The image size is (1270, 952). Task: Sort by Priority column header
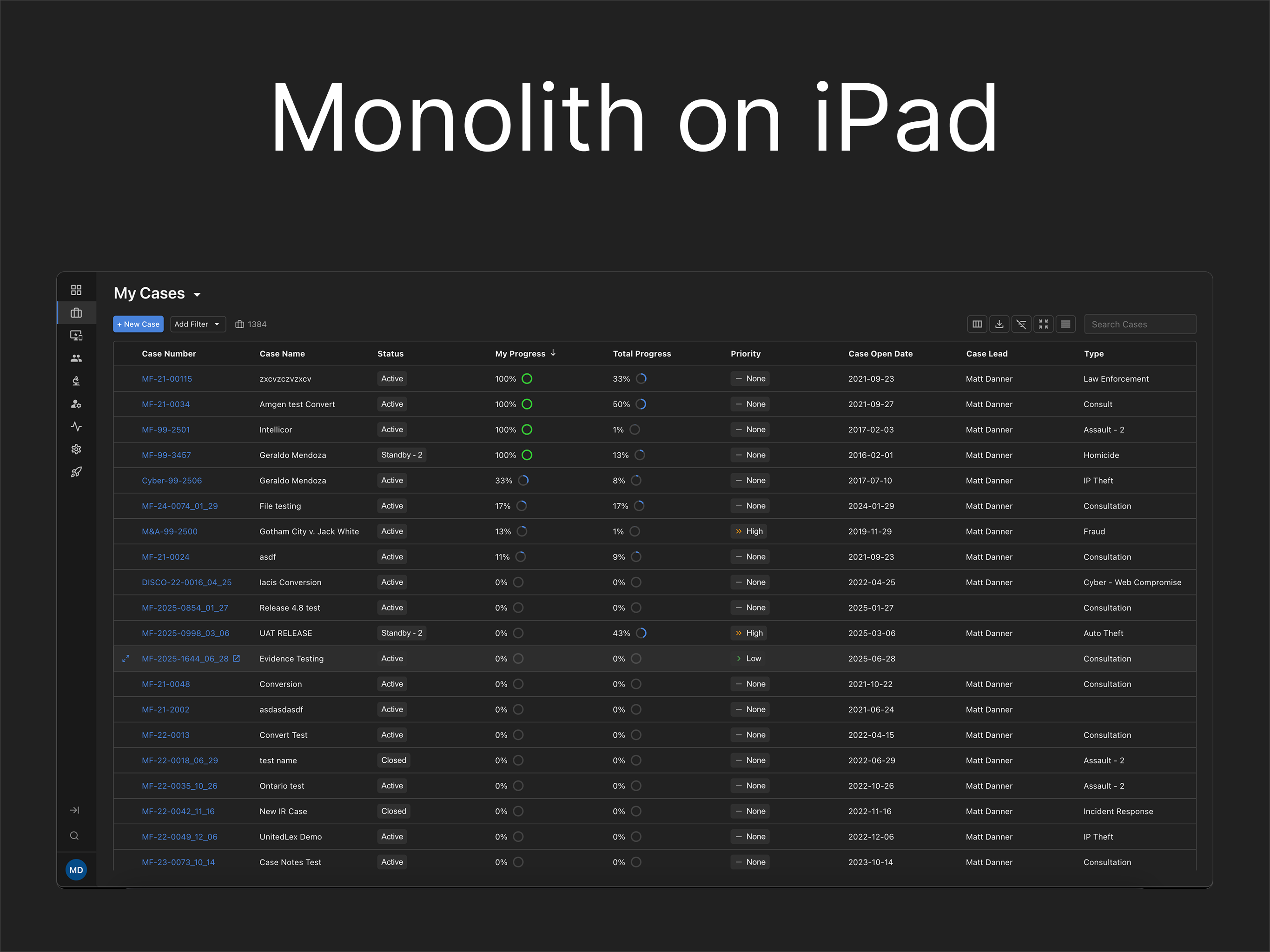click(745, 354)
